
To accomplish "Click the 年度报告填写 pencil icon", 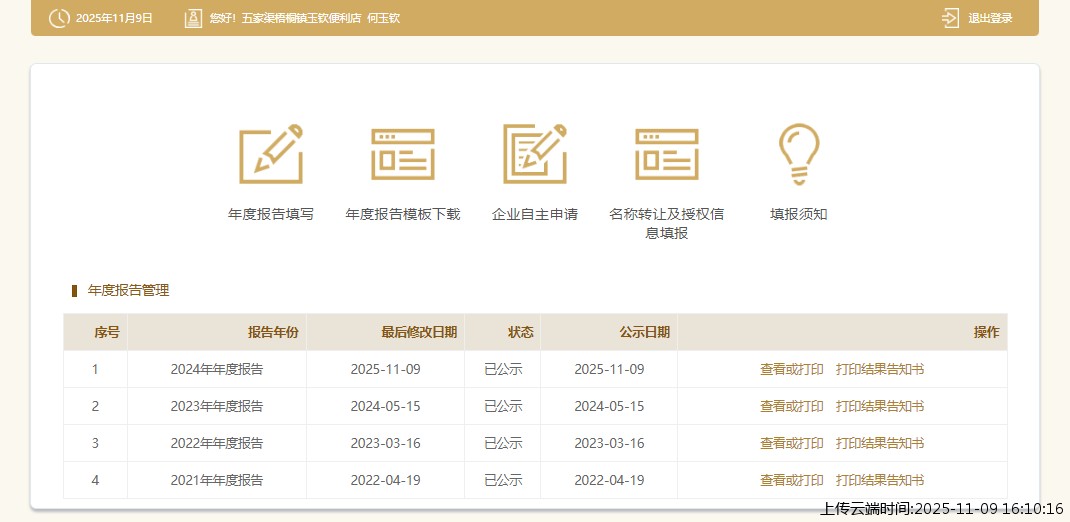I will click(x=271, y=154).
